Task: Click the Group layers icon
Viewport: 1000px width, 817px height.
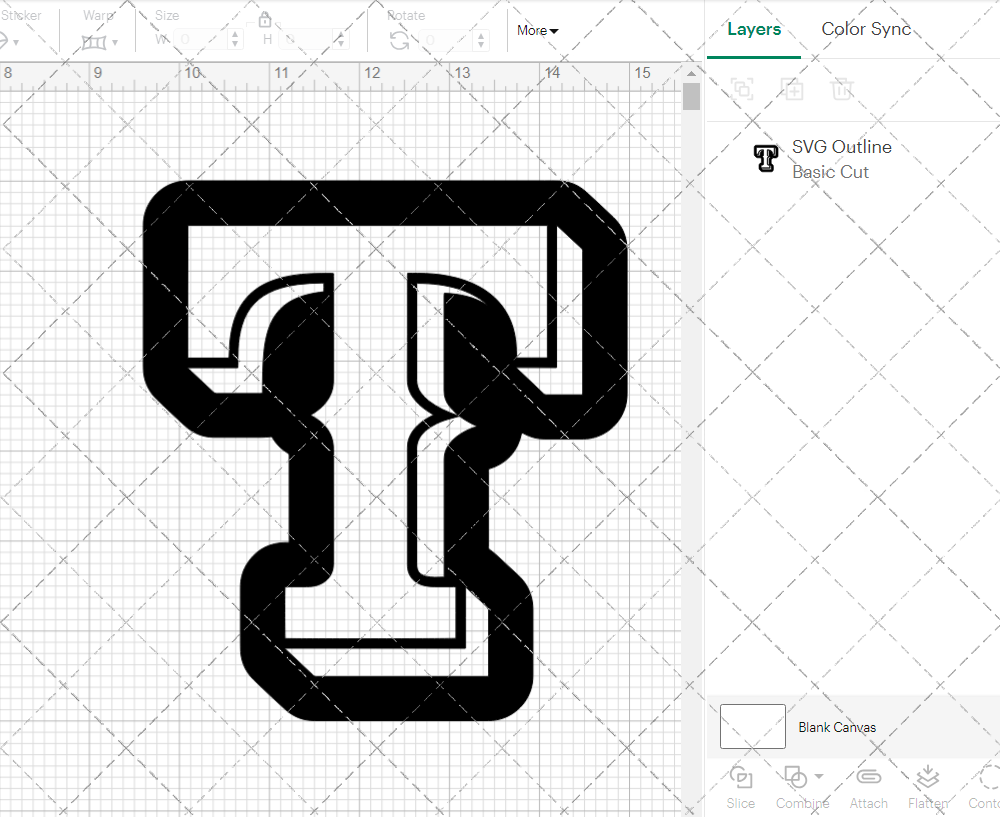Action: click(x=742, y=89)
